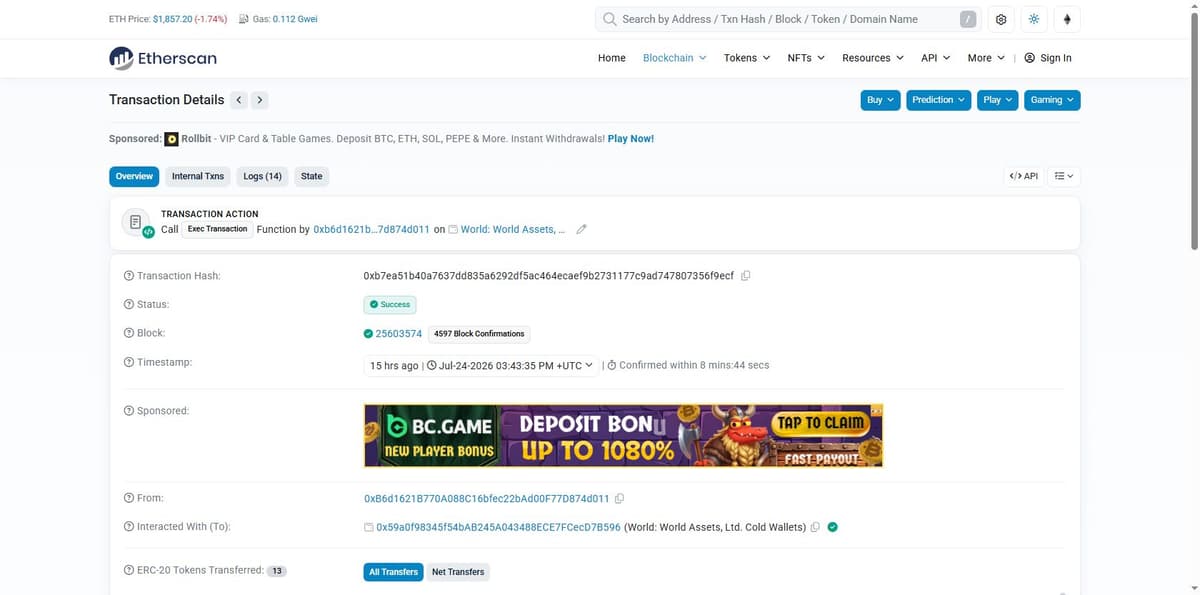Expand the Resources menu

pos(873,58)
